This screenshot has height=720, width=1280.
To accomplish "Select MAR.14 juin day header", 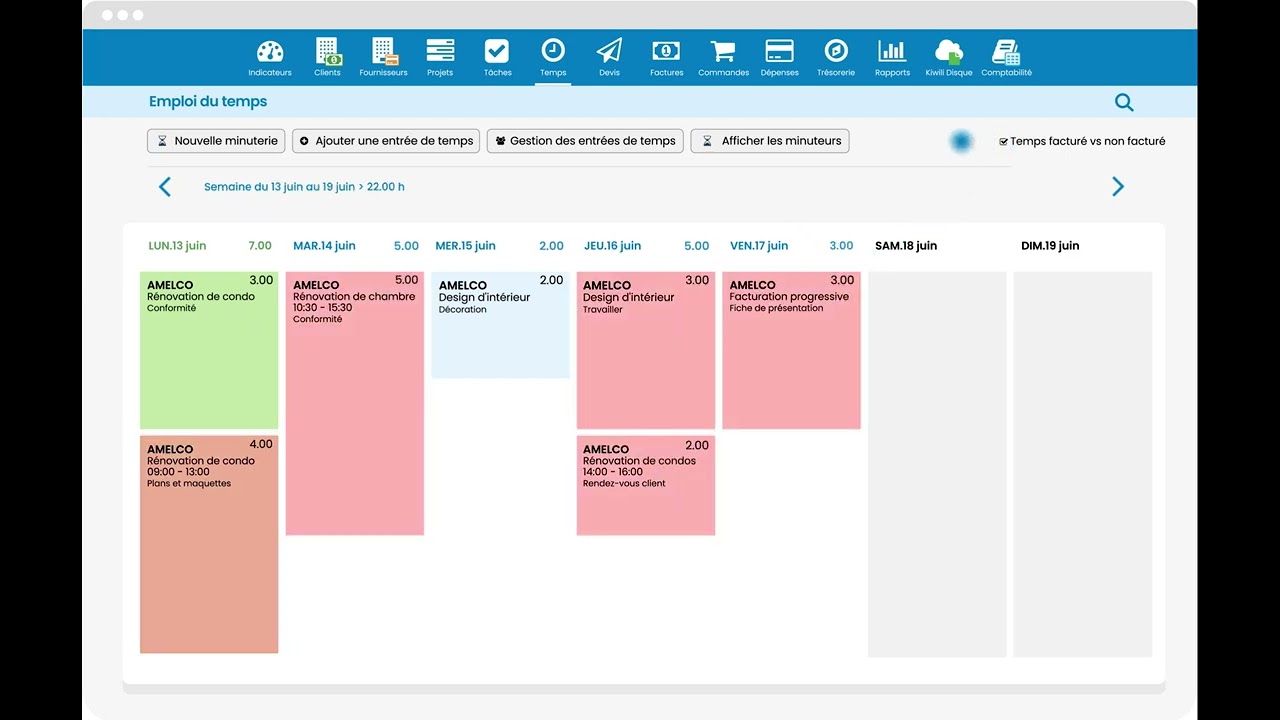I will click(x=324, y=246).
